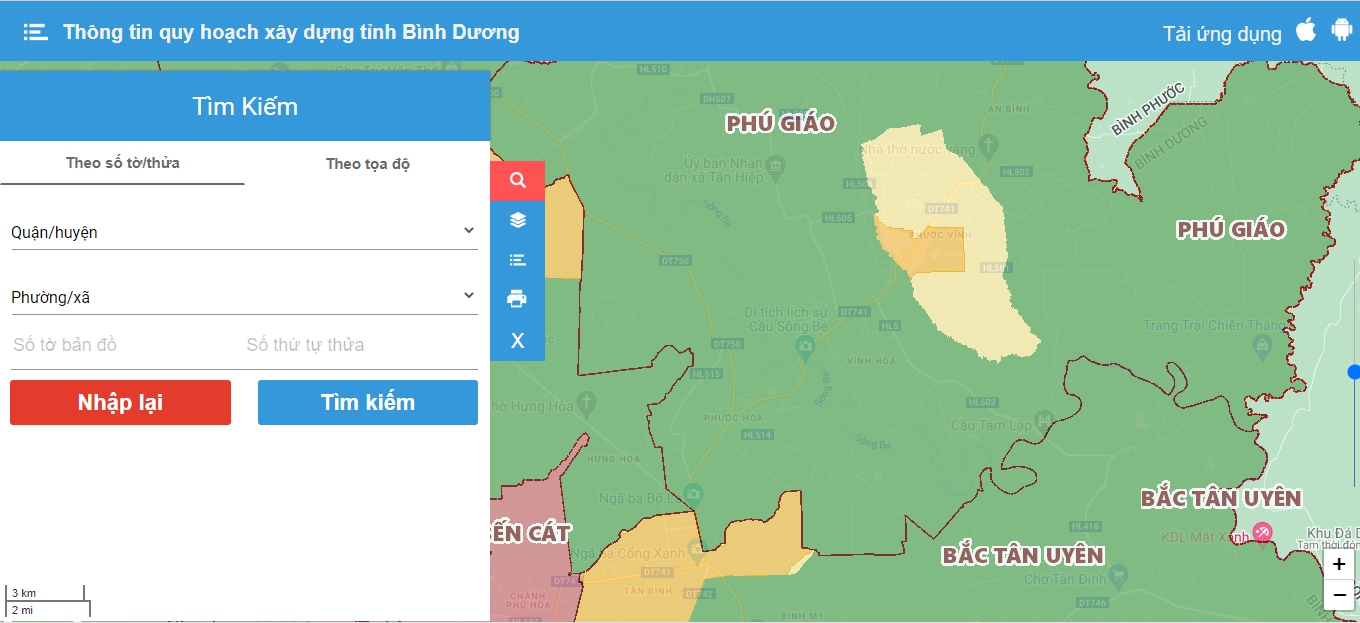
Task: Print the map using the printer icon
Action: (517, 299)
